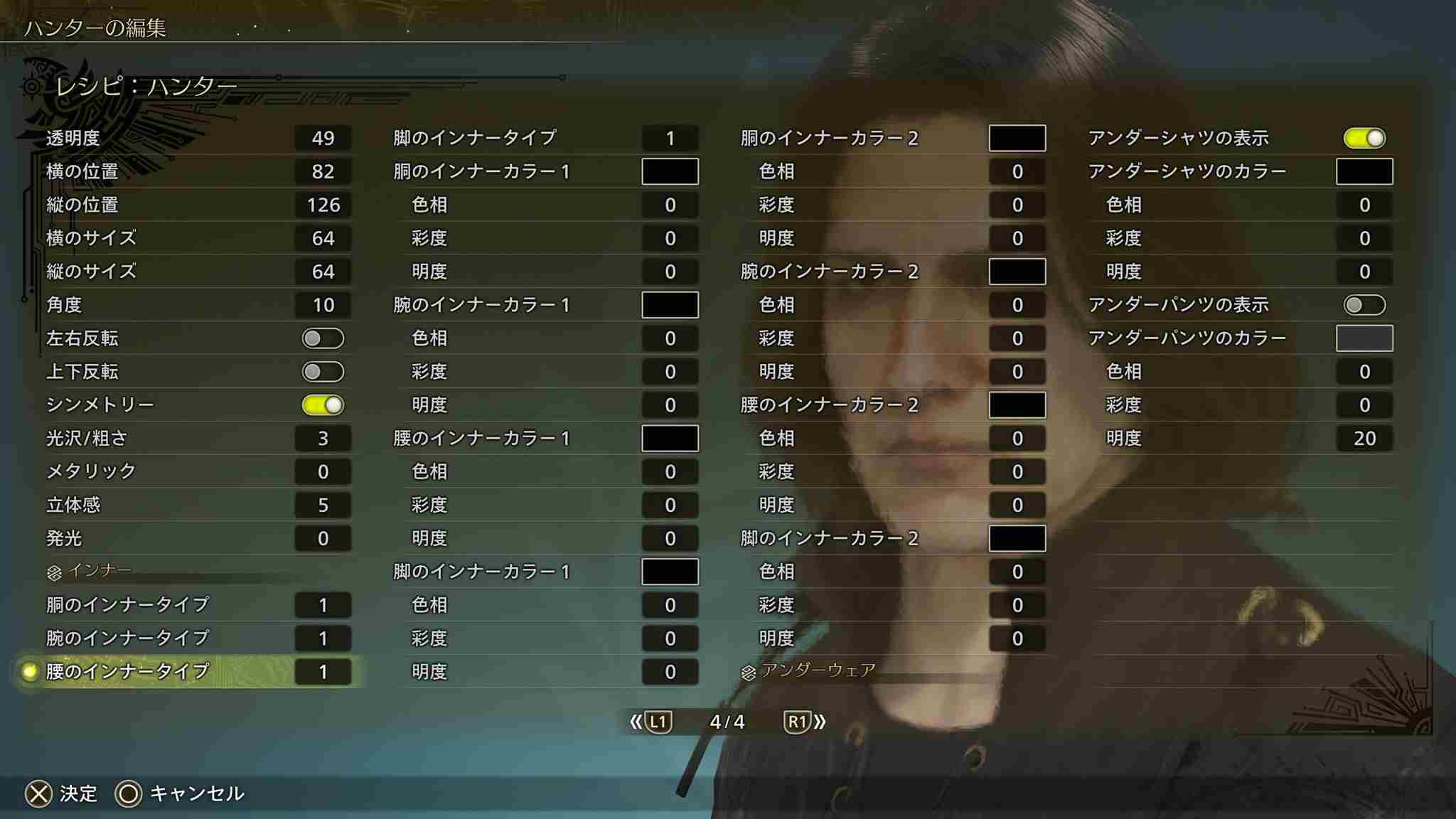Select 脚のインナータイプ value field
The image size is (1456, 819).
coord(670,138)
